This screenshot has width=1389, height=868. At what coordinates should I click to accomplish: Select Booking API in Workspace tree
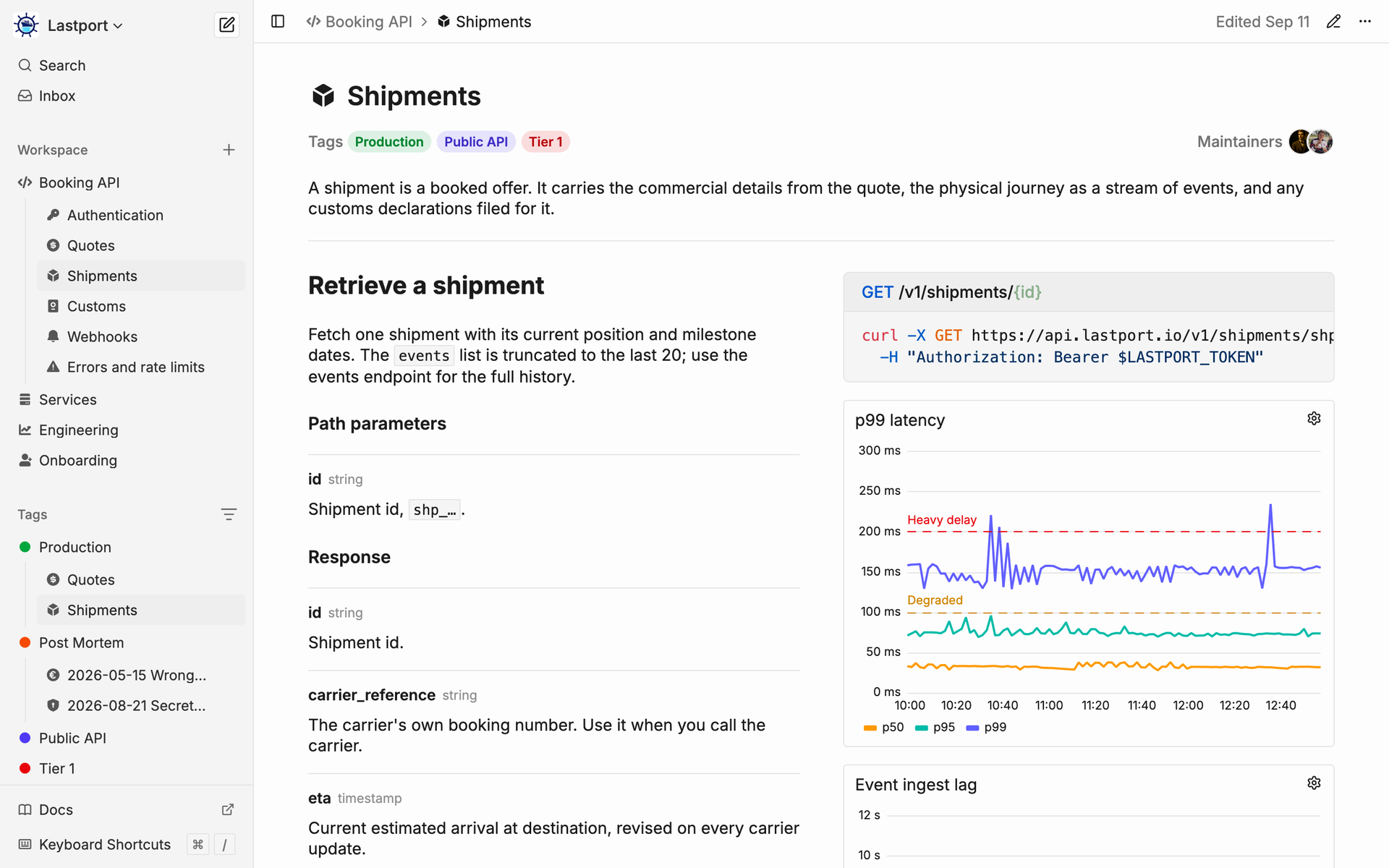(127, 182)
